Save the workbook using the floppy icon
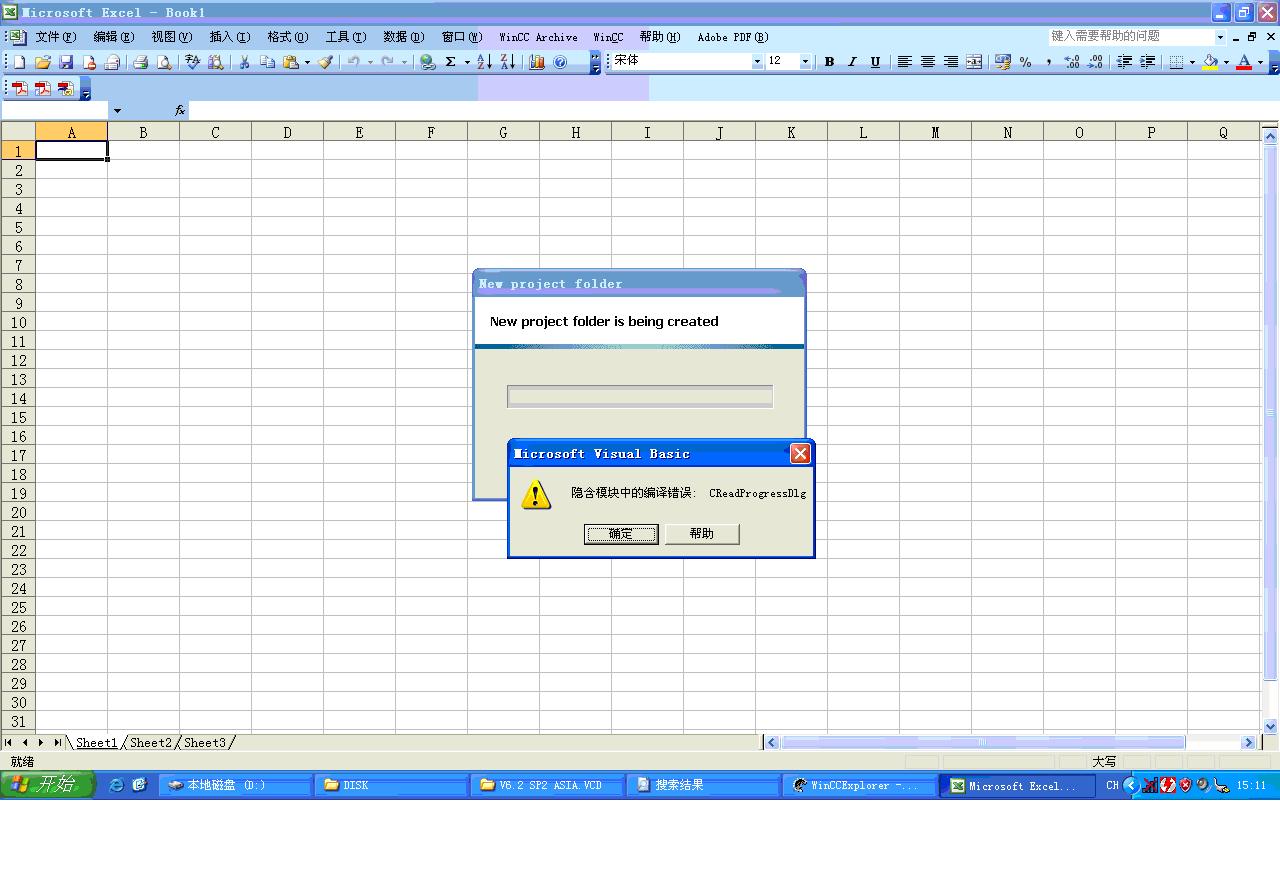This screenshot has width=1280, height=889. click(x=66, y=62)
